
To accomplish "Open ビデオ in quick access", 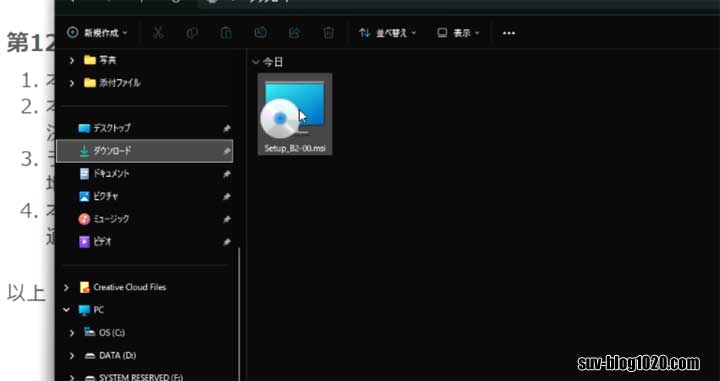I will point(96,241).
